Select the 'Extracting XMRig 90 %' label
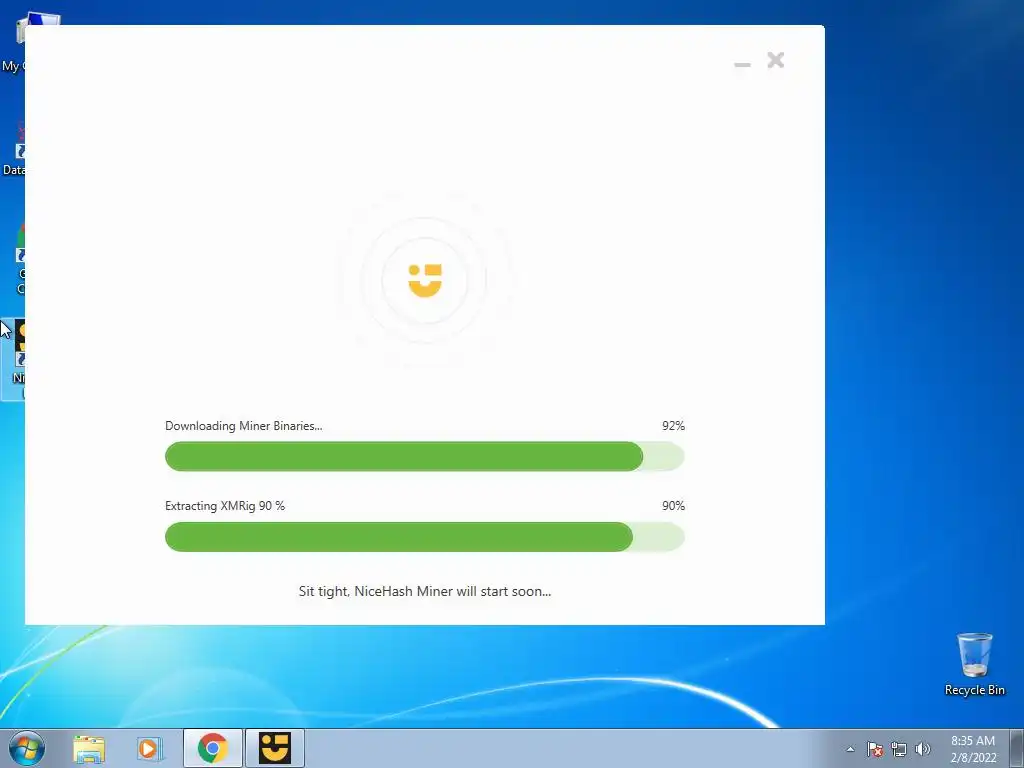1024x768 pixels. click(x=225, y=505)
